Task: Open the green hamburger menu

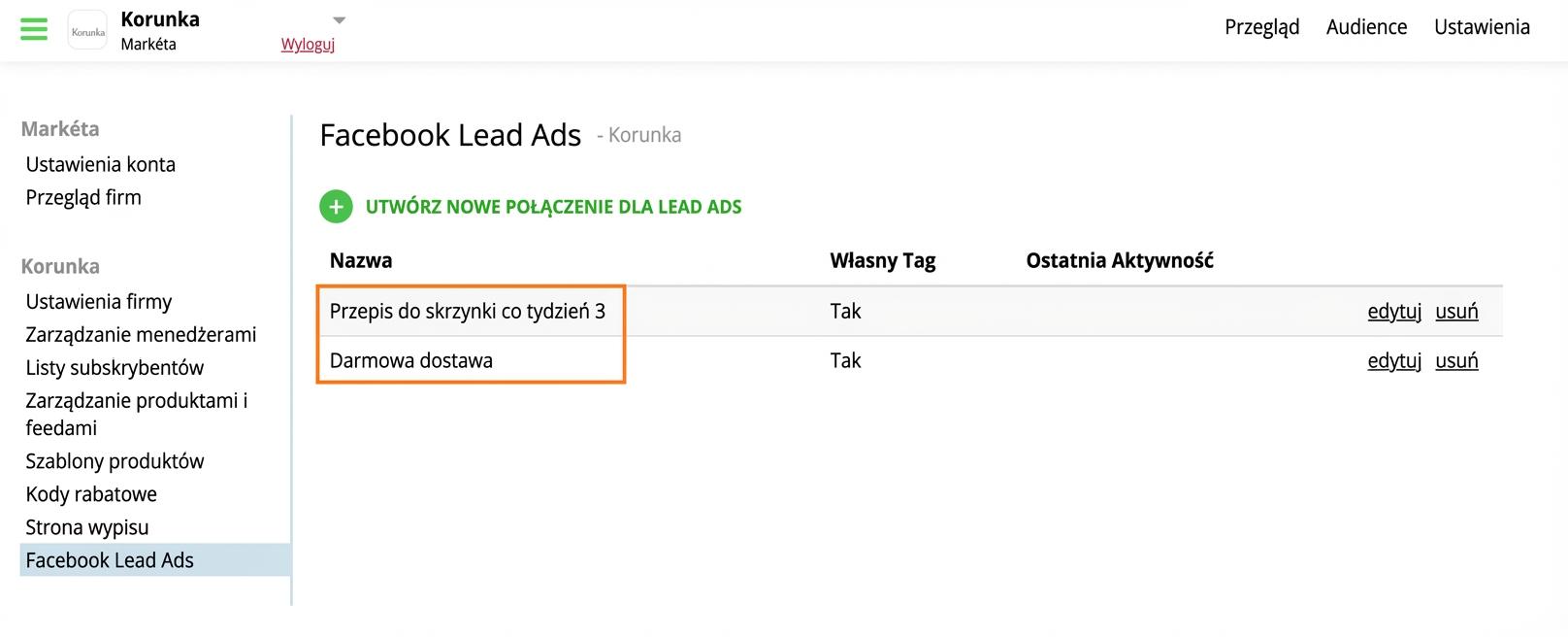Action: click(x=34, y=29)
